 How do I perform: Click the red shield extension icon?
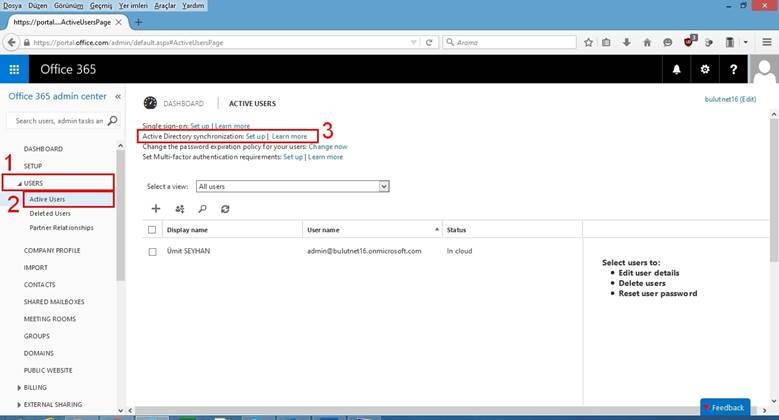click(x=689, y=41)
